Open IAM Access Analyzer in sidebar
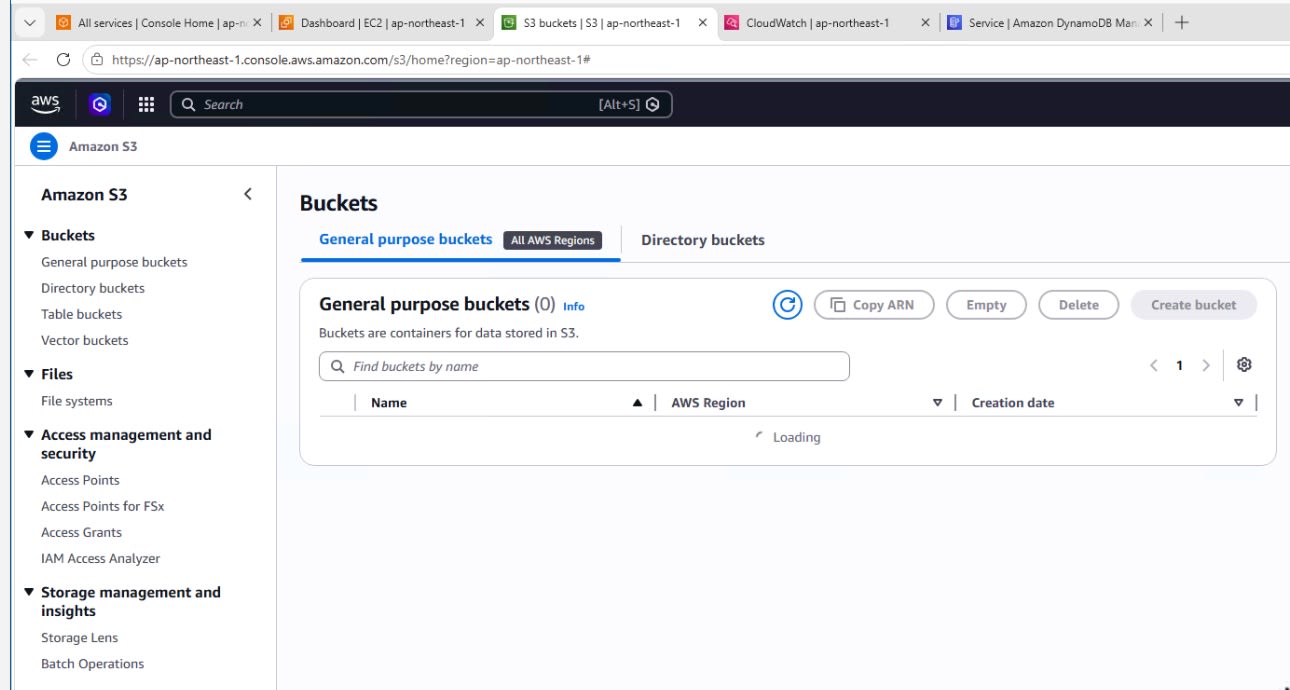 click(x=100, y=558)
